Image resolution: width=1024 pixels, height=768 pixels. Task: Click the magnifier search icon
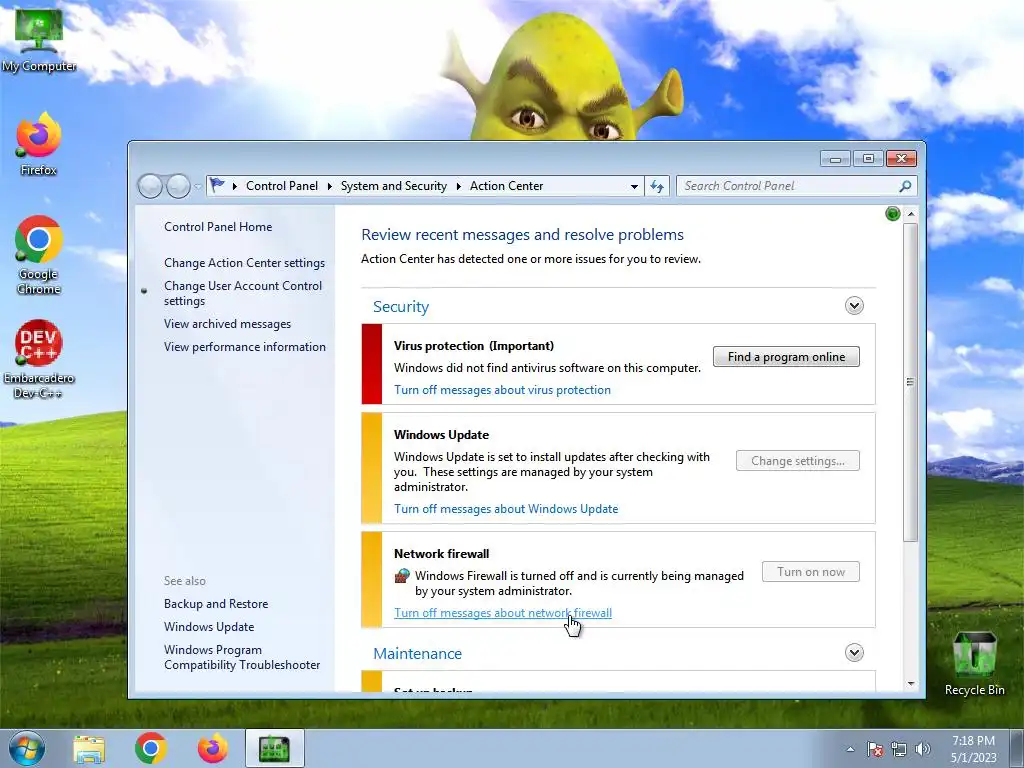(905, 186)
